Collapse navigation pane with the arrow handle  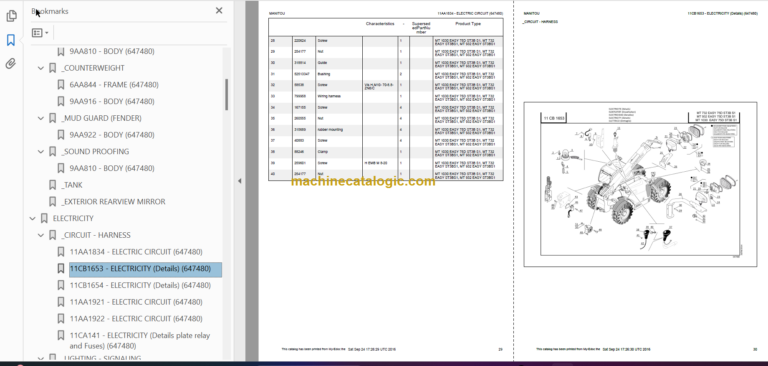click(x=240, y=181)
